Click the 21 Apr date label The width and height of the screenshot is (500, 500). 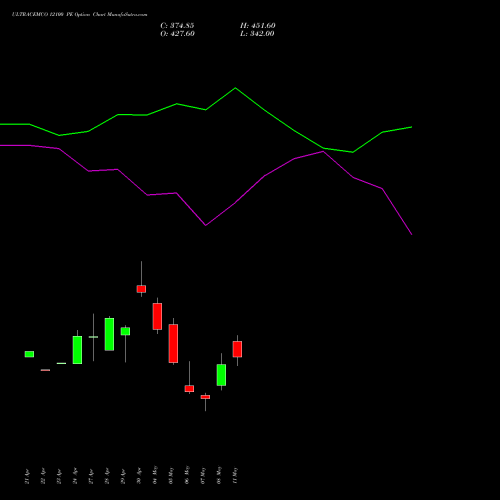click(27, 476)
